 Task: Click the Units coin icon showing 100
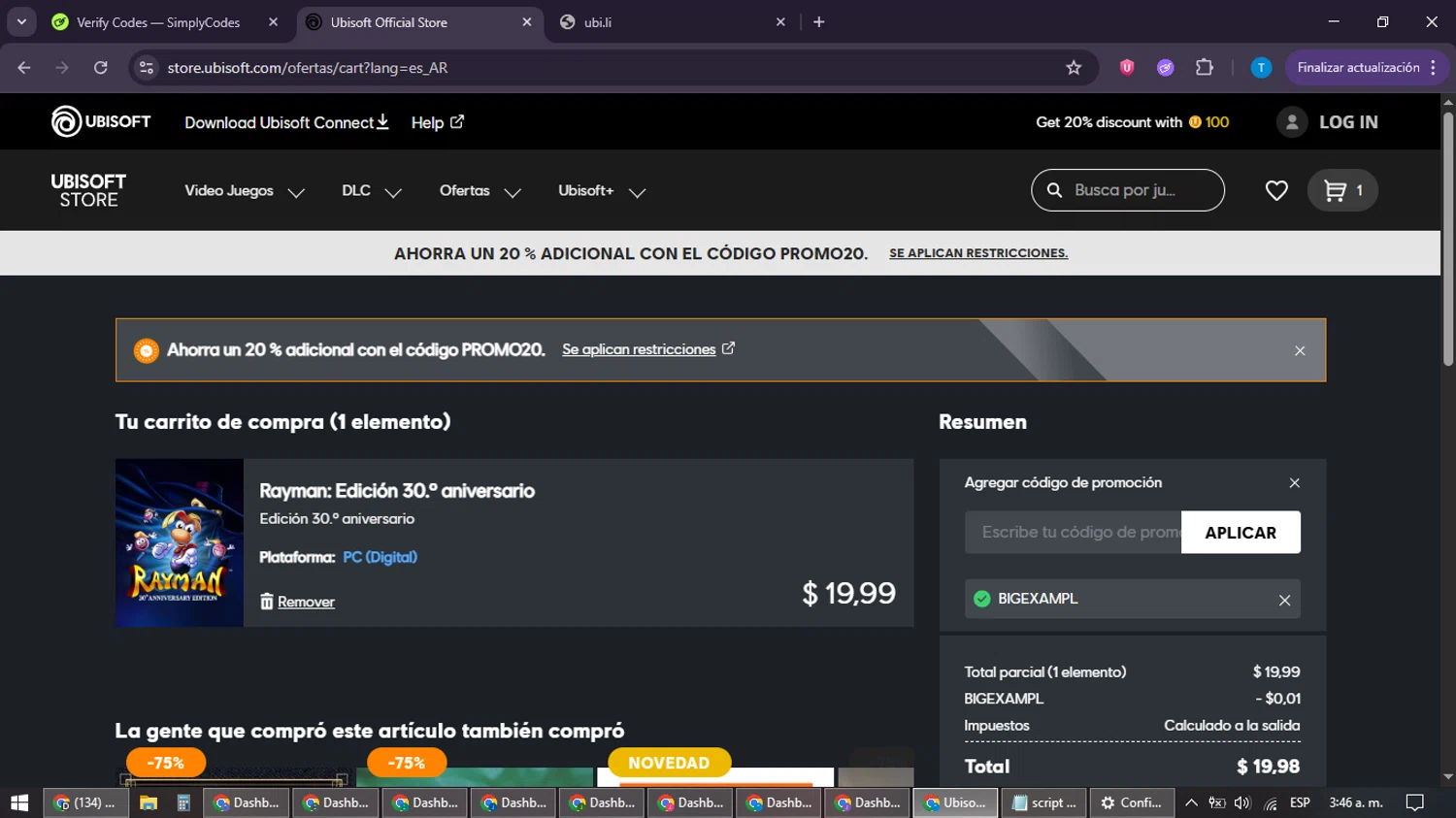pyautogui.click(x=1195, y=122)
